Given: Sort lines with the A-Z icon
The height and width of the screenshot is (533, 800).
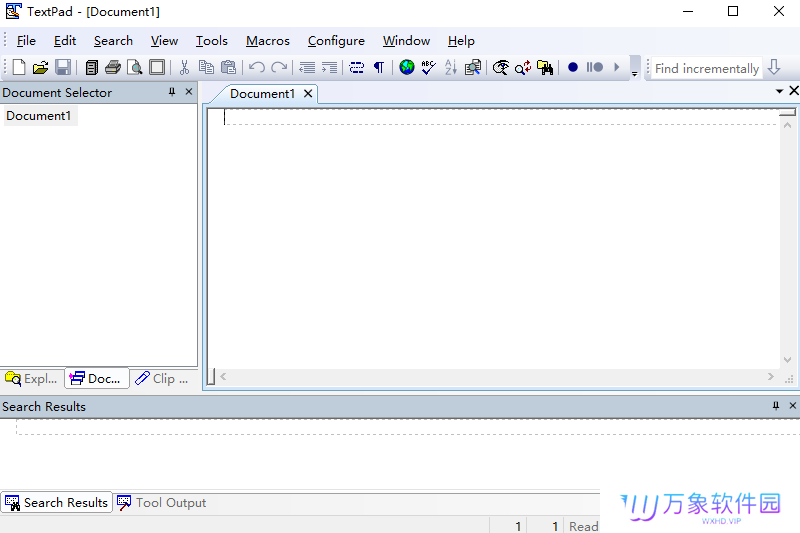Looking at the screenshot, I should pyautogui.click(x=451, y=67).
